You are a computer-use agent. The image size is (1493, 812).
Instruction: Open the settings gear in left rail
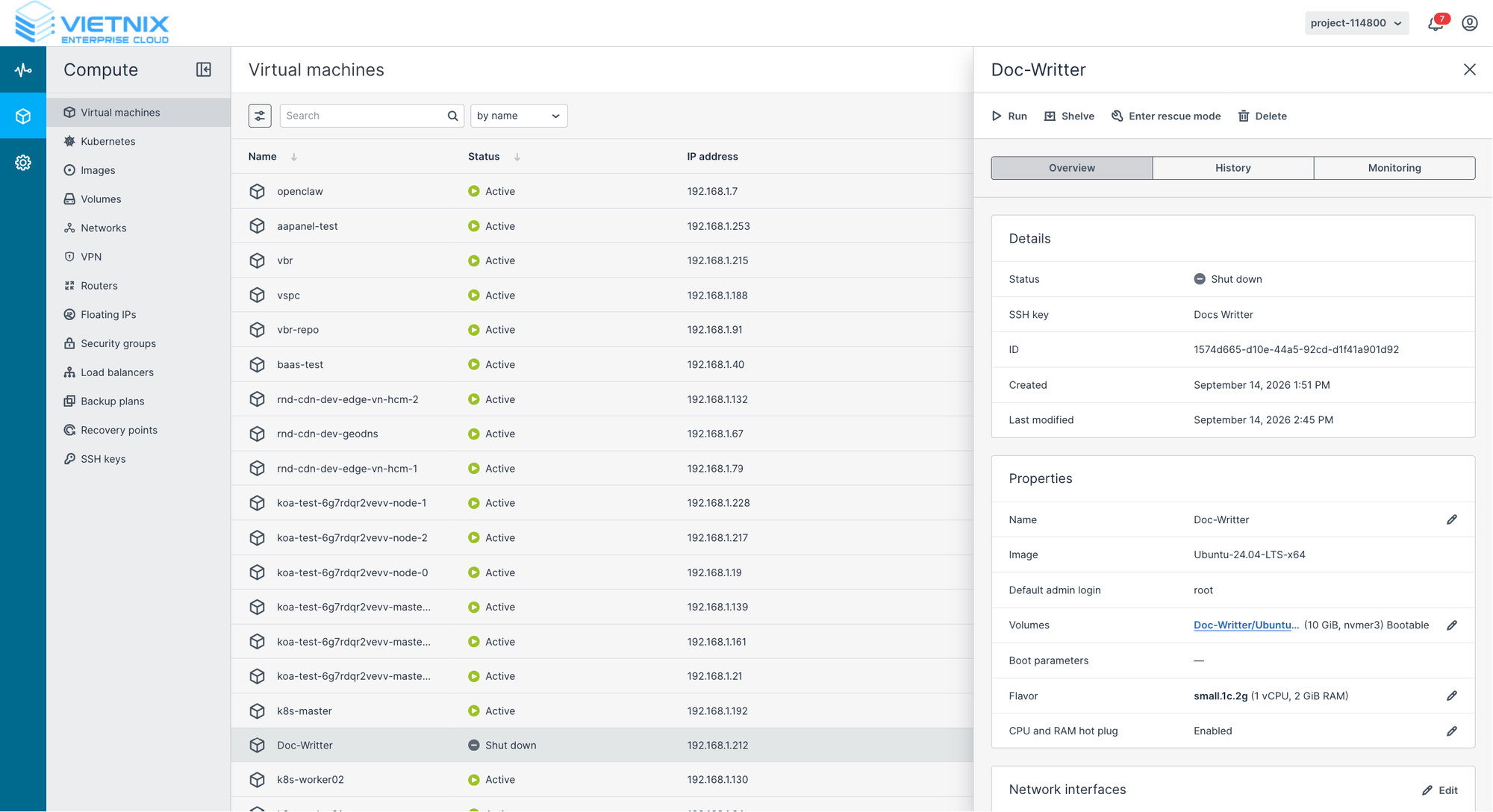23,163
